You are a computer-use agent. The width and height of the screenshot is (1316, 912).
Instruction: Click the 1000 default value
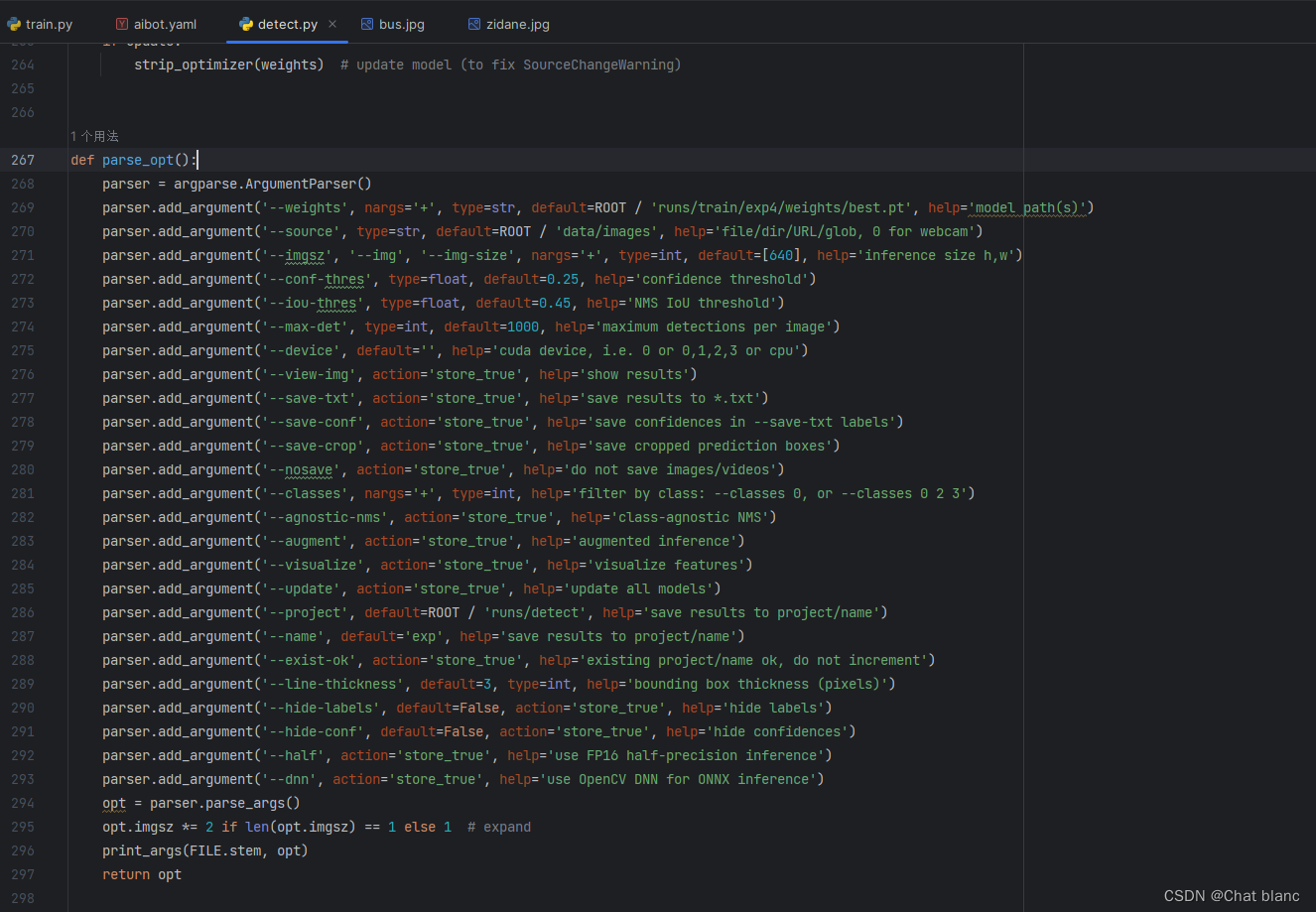523,326
